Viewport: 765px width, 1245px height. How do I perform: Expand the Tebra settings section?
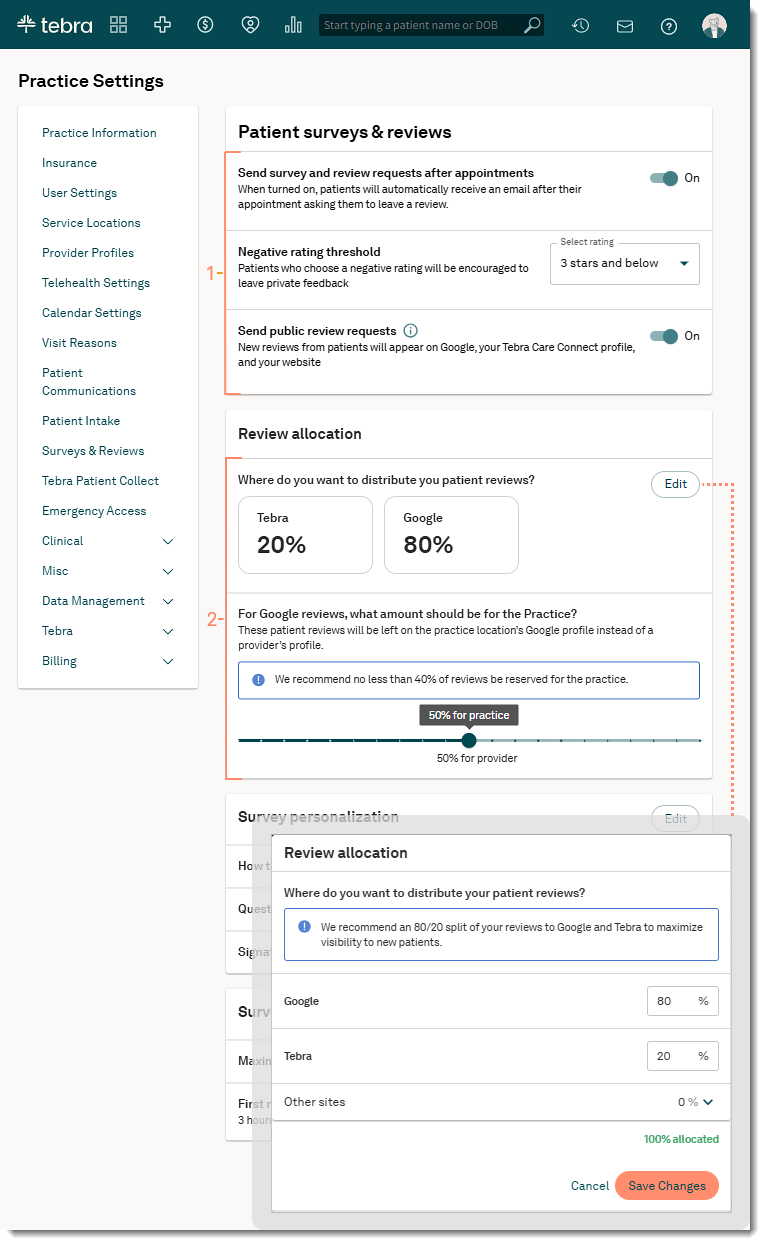point(168,631)
